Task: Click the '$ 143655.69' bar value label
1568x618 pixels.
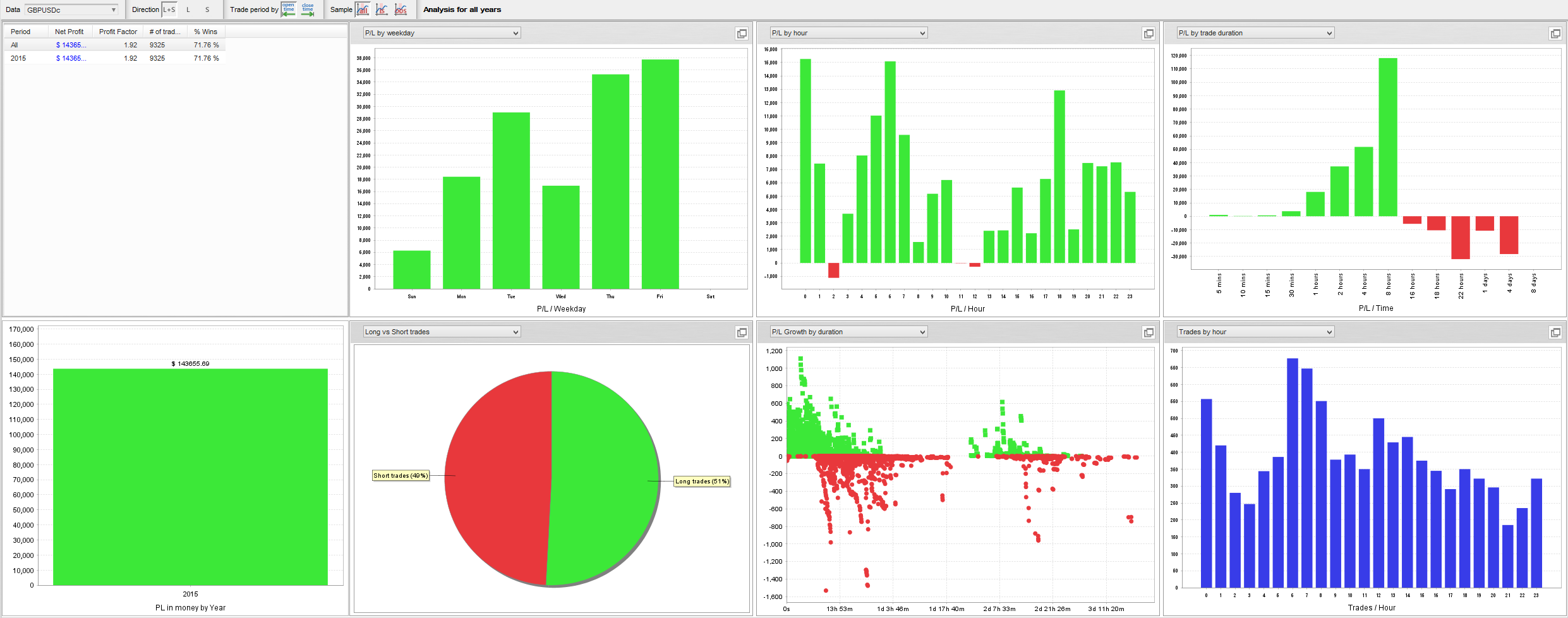Action: 190,364
